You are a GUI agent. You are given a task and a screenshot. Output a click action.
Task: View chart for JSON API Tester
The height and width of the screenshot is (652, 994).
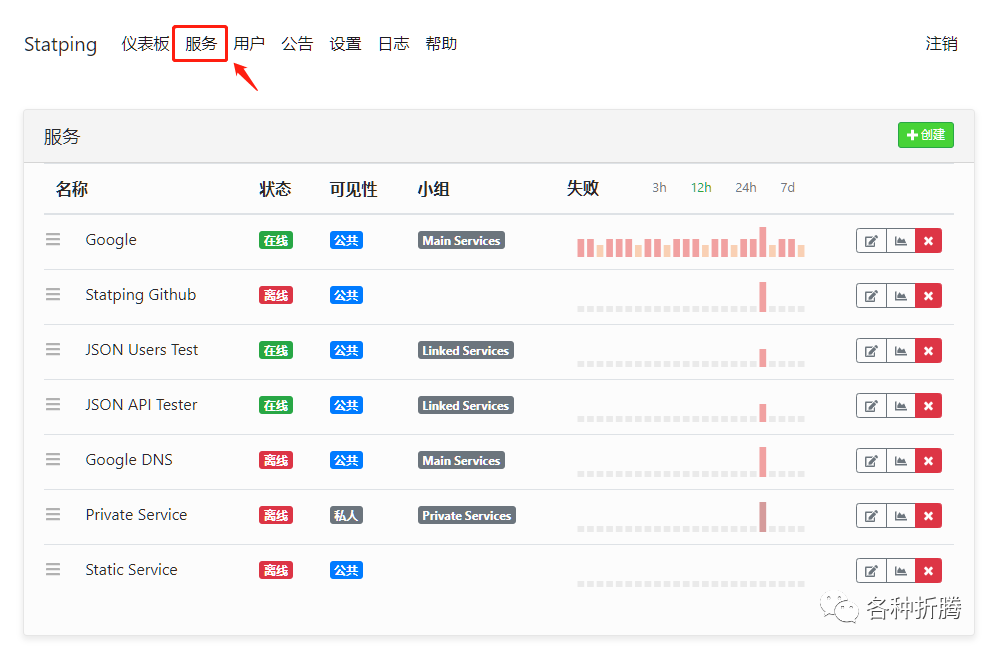pos(901,406)
